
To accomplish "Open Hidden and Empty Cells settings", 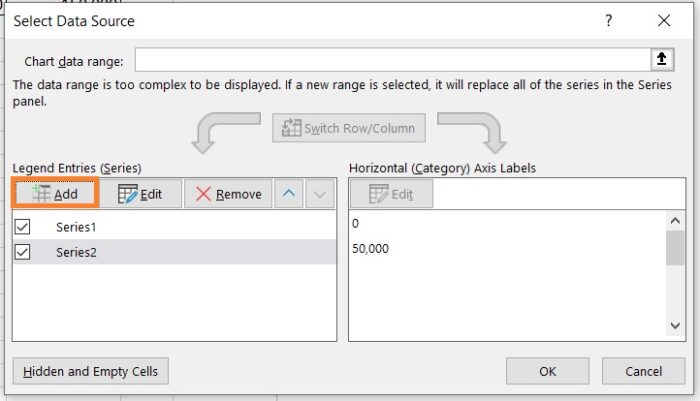I will tap(91, 371).
